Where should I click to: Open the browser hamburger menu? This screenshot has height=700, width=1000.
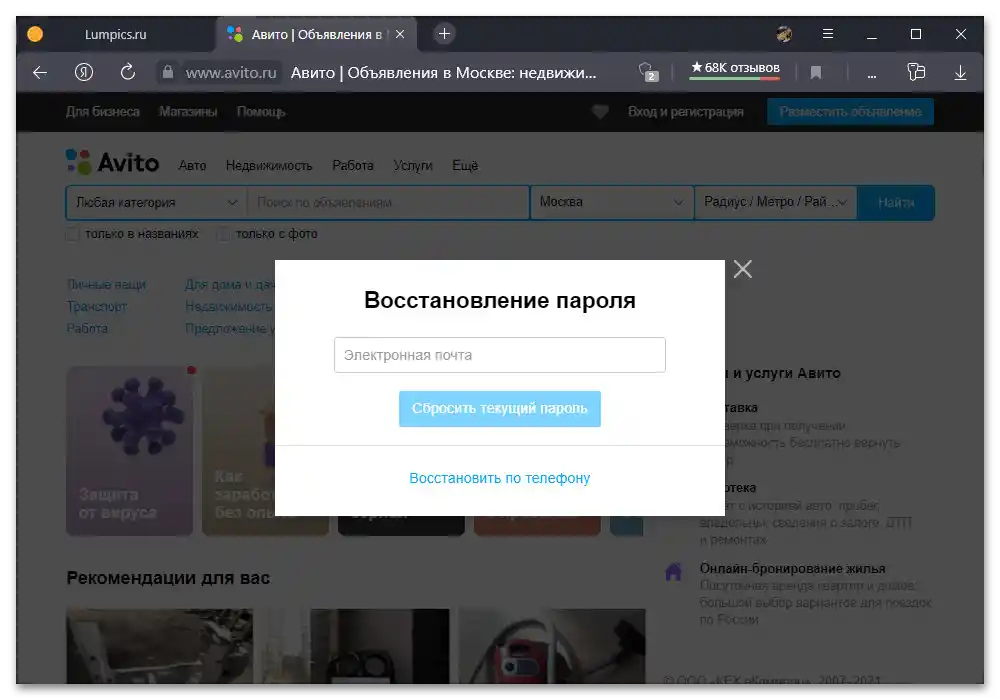pos(828,34)
